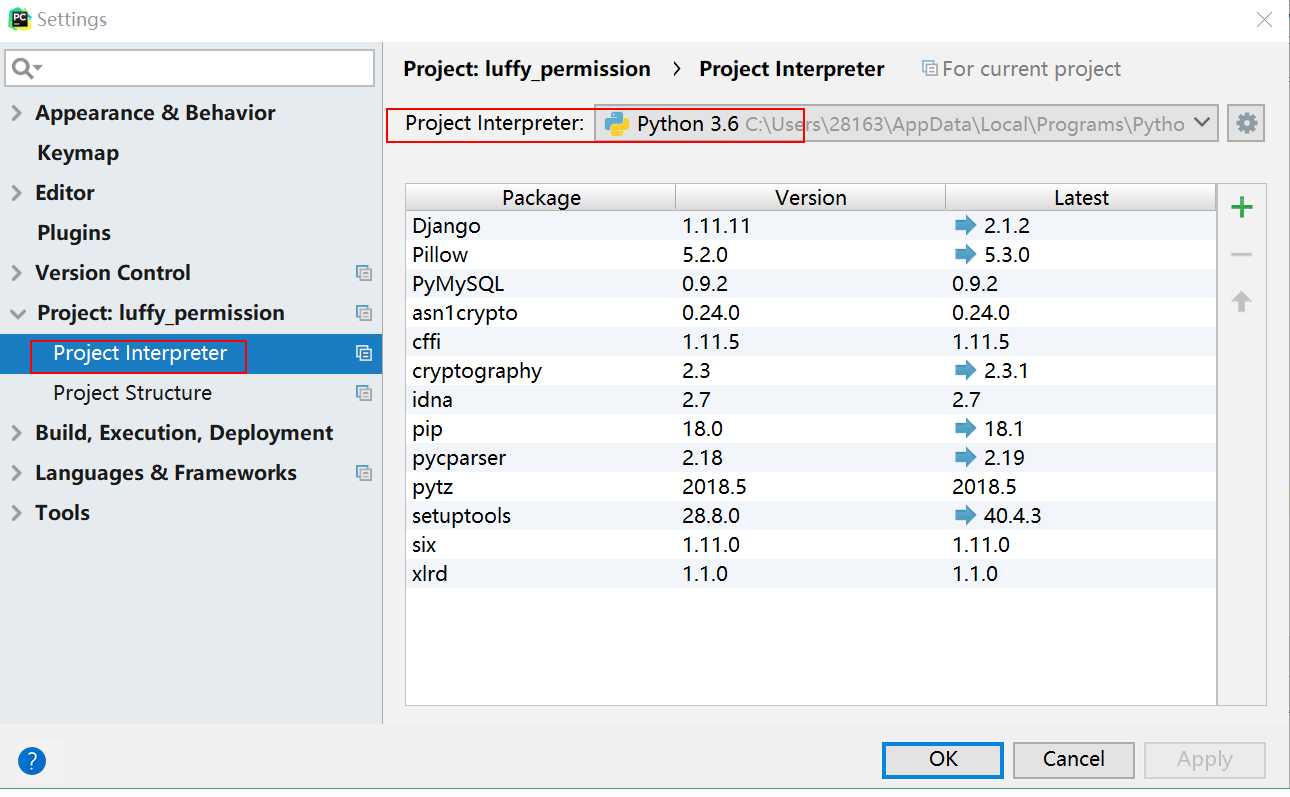Expand the Tools section
The width and height of the screenshot is (1290, 797).
click(x=16, y=513)
